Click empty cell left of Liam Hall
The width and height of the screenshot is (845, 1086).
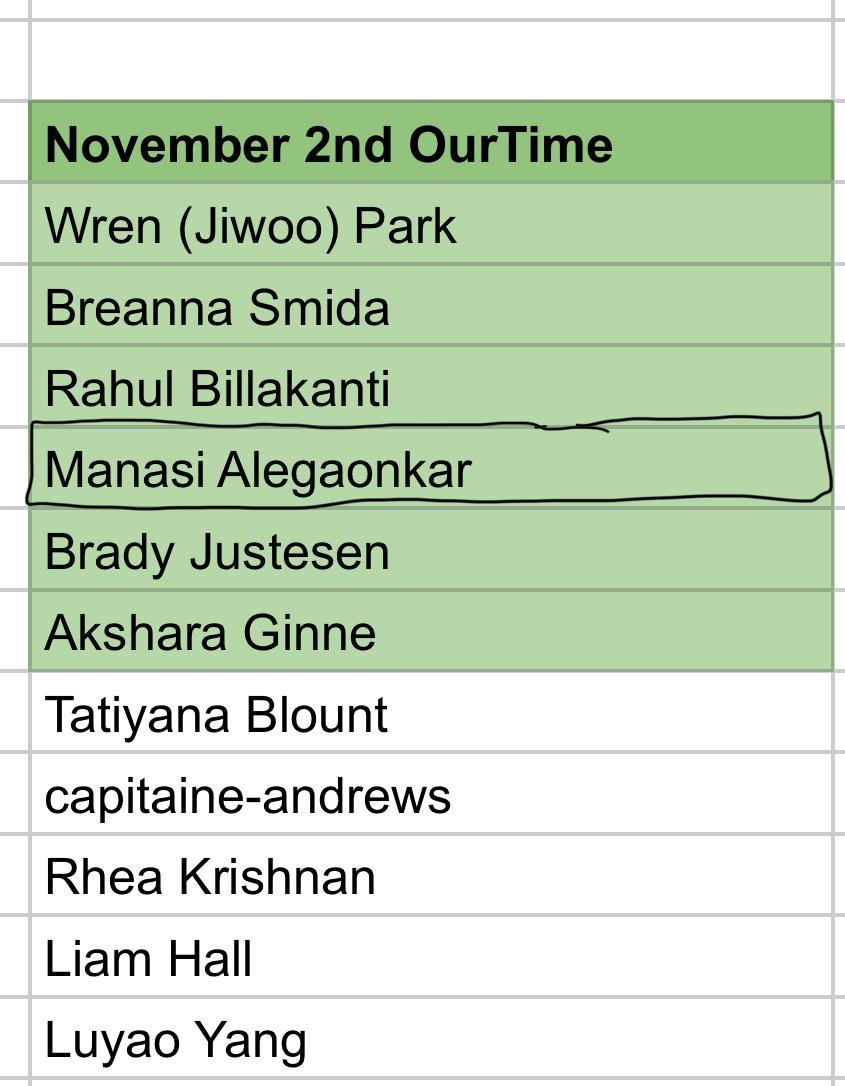point(14,958)
